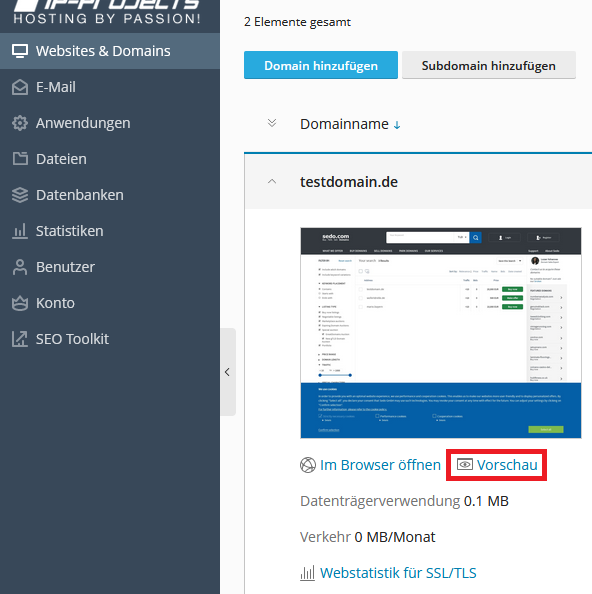592x594 pixels.
Task: Open the Vorschau preview link
Action: [x=497, y=465]
